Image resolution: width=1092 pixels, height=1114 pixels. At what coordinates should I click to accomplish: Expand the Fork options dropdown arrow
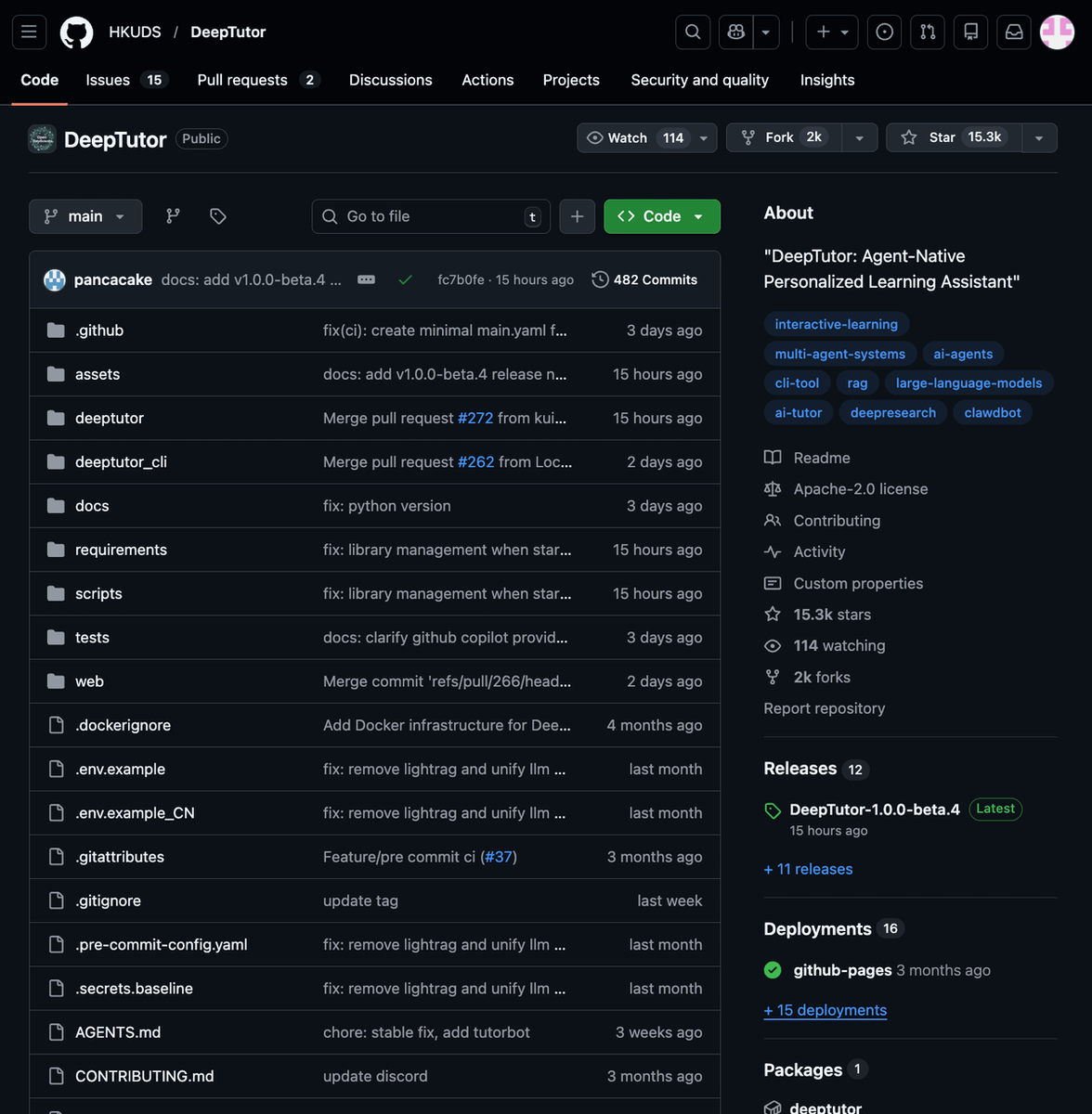860,138
